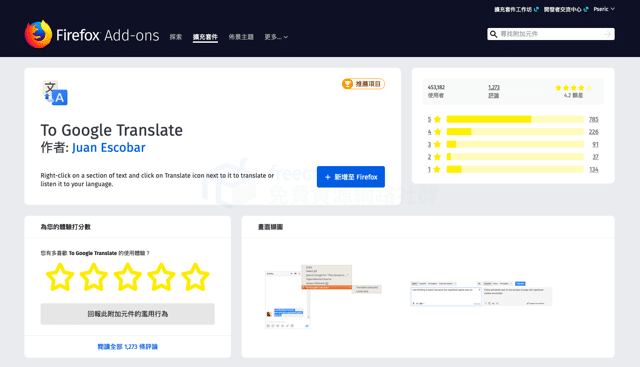Click the 畫面擷圖 section heading
640x367 pixels.
point(270,227)
